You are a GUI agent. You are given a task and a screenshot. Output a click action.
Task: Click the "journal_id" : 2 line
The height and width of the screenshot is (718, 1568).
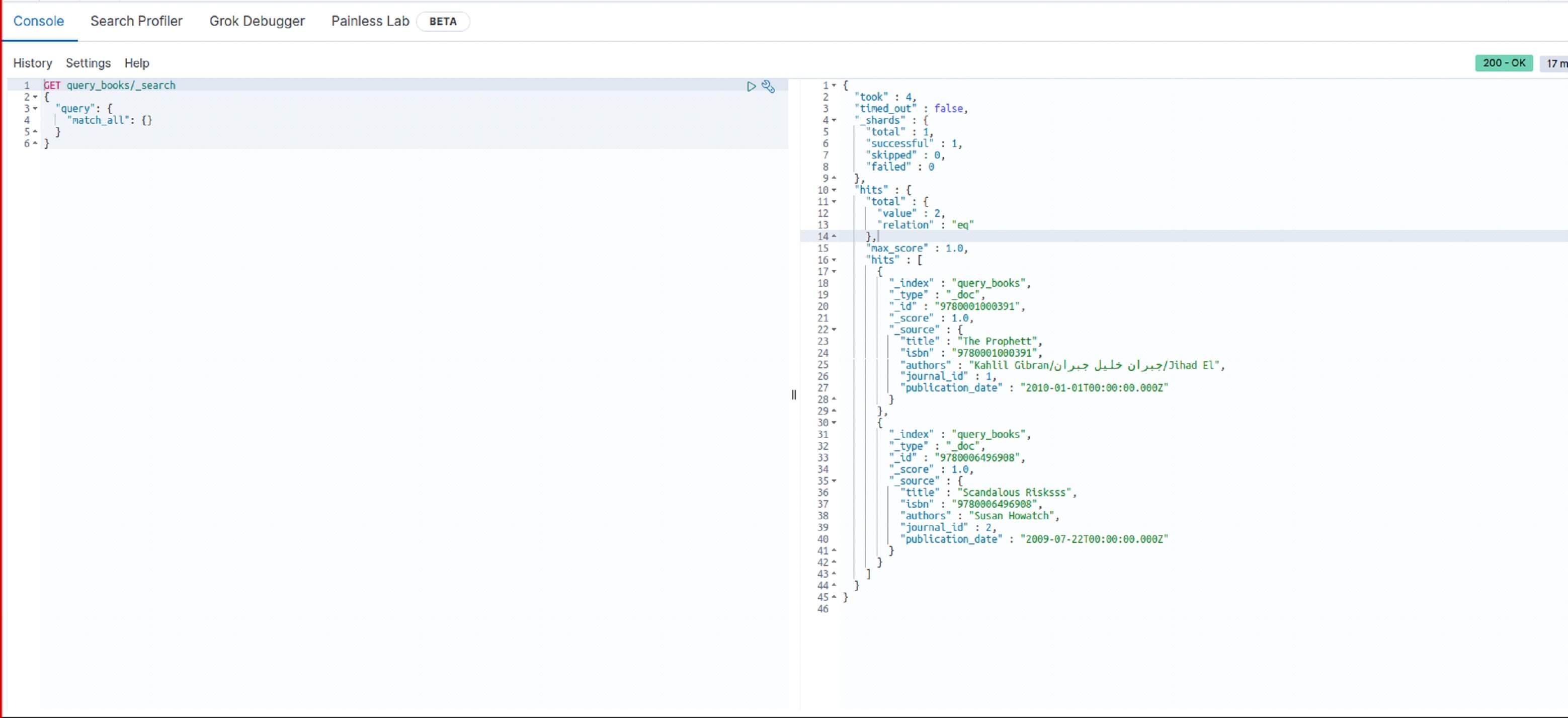pyautogui.click(x=948, y=527)
